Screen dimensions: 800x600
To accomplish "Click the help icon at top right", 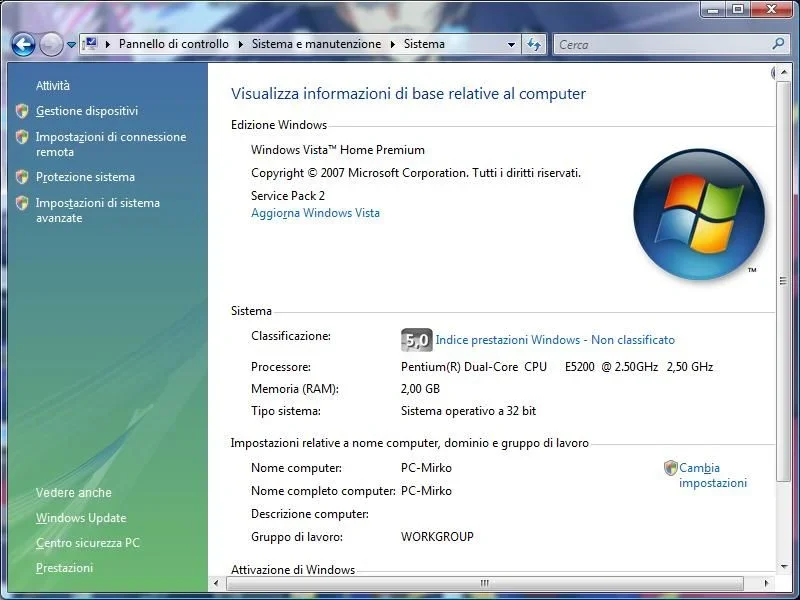I will click(x=773, y=73).
